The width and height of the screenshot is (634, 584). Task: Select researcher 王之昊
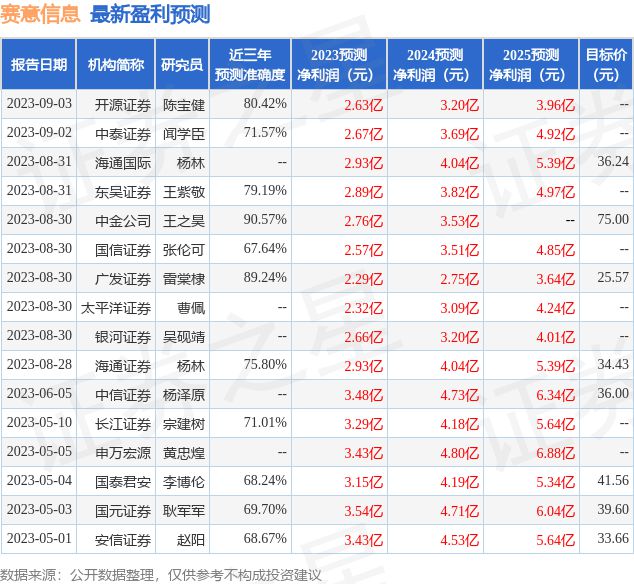[184, 221]
